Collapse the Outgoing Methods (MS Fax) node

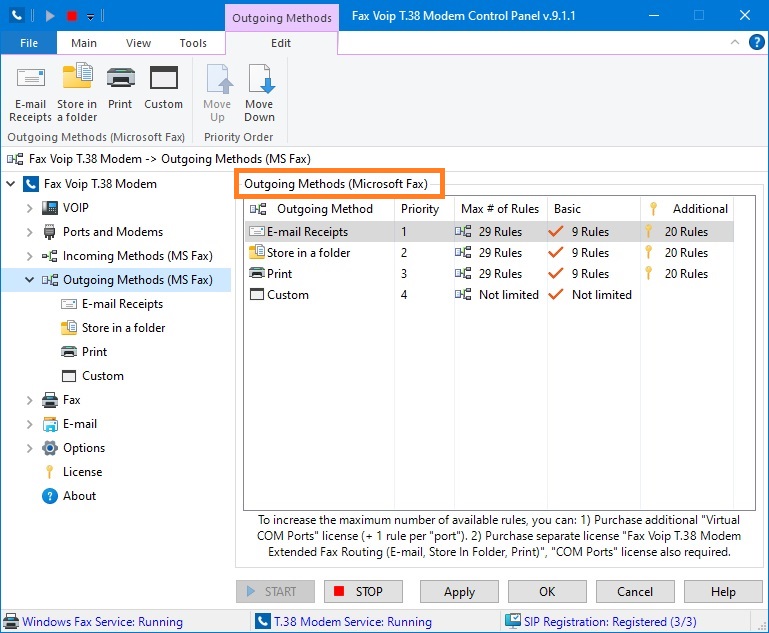click(29, 279)
